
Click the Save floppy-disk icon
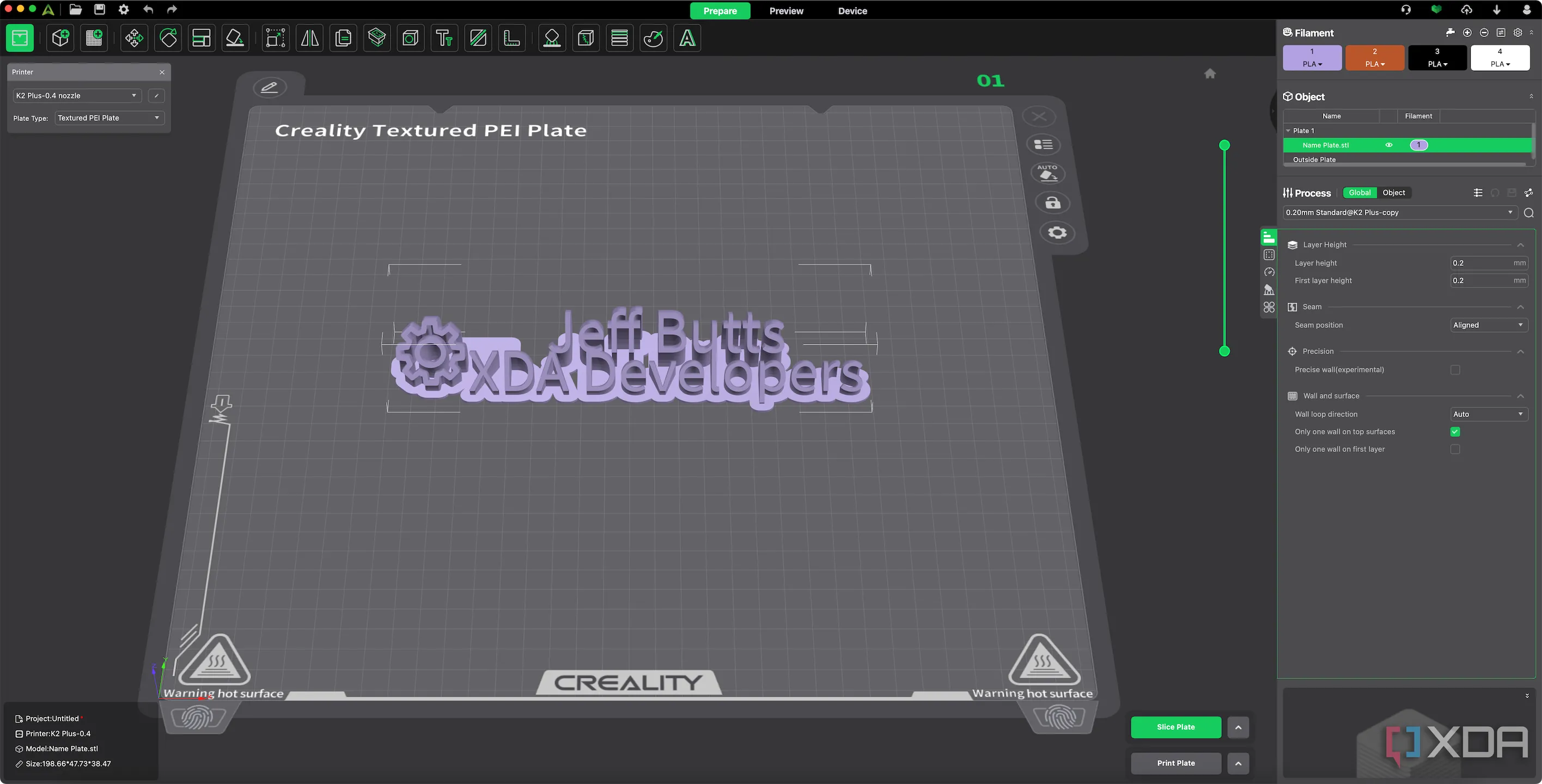point(99,10)
